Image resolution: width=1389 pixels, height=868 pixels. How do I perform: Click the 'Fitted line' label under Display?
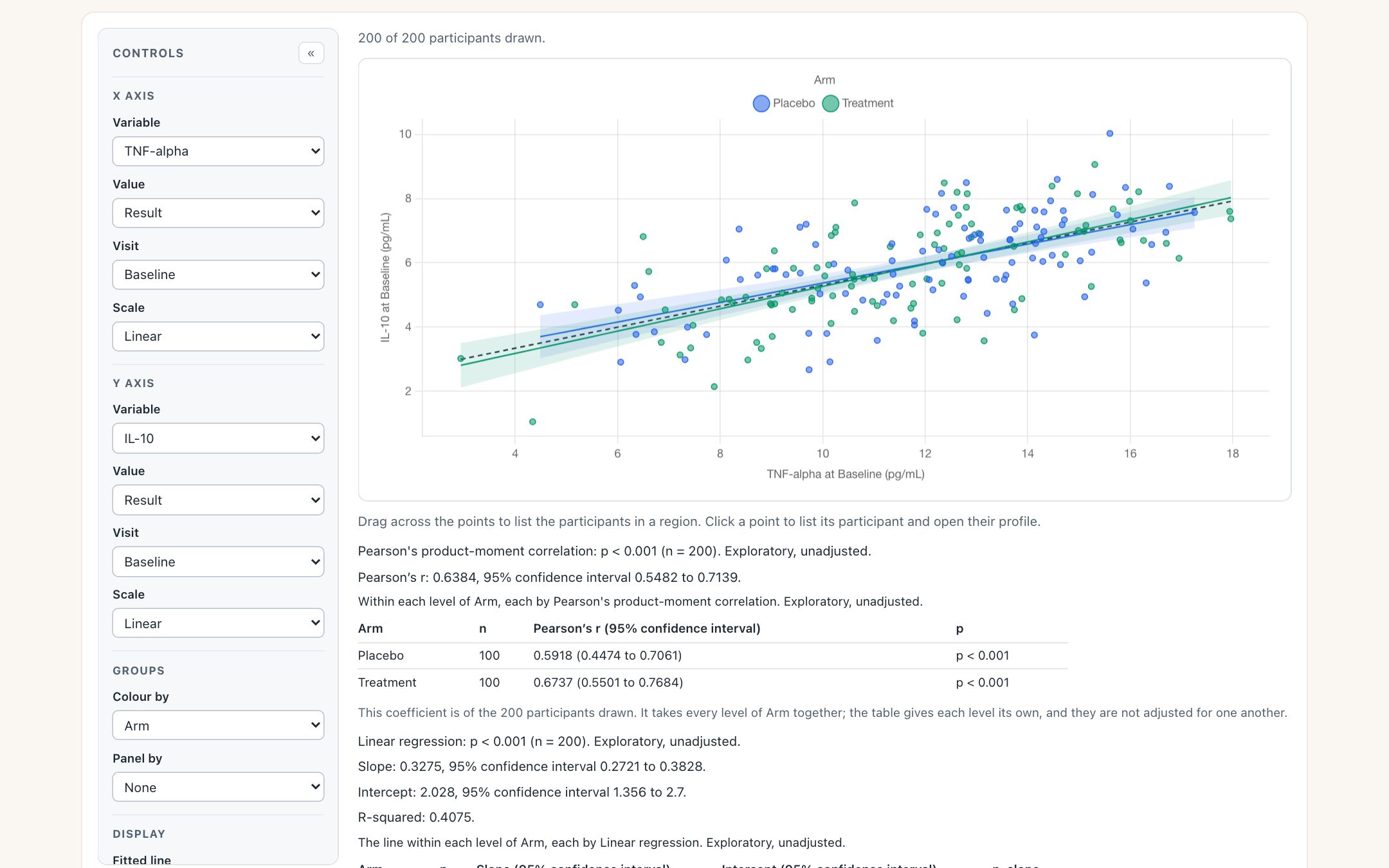coord(141,860)
